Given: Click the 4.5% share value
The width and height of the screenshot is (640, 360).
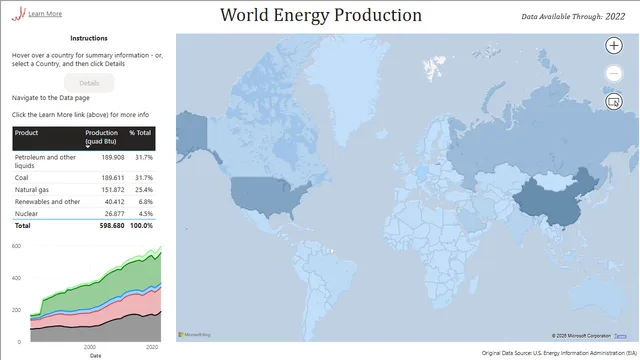Looking at the screenshot, I should [145, 213].
